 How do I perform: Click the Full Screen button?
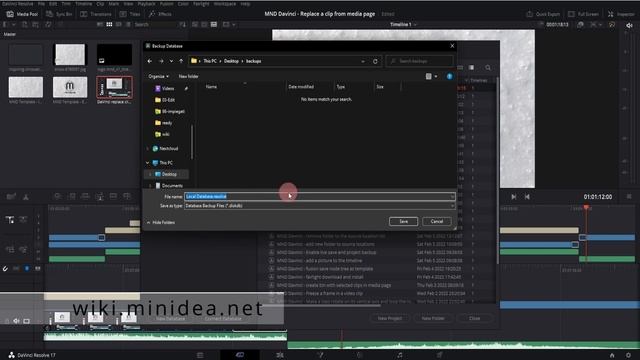pos(583,14)
